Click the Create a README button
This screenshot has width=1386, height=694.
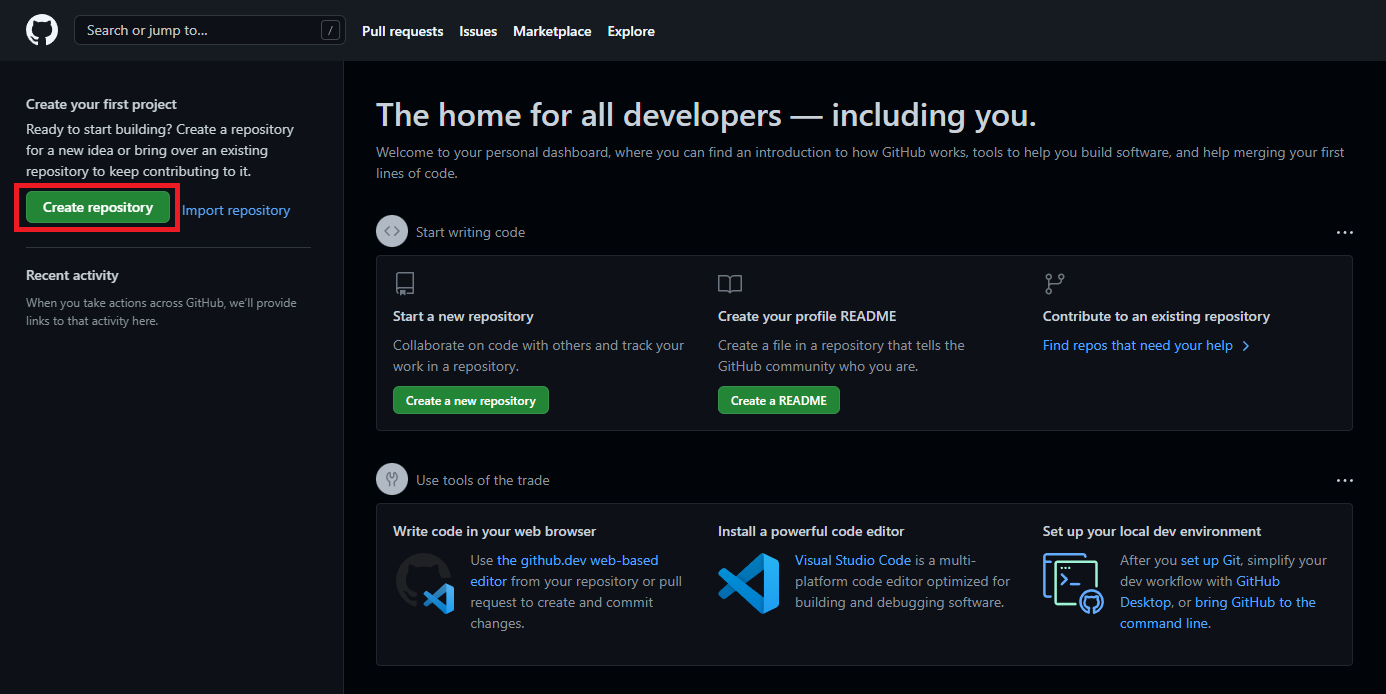pyautogui.click(x=779, y=400)
